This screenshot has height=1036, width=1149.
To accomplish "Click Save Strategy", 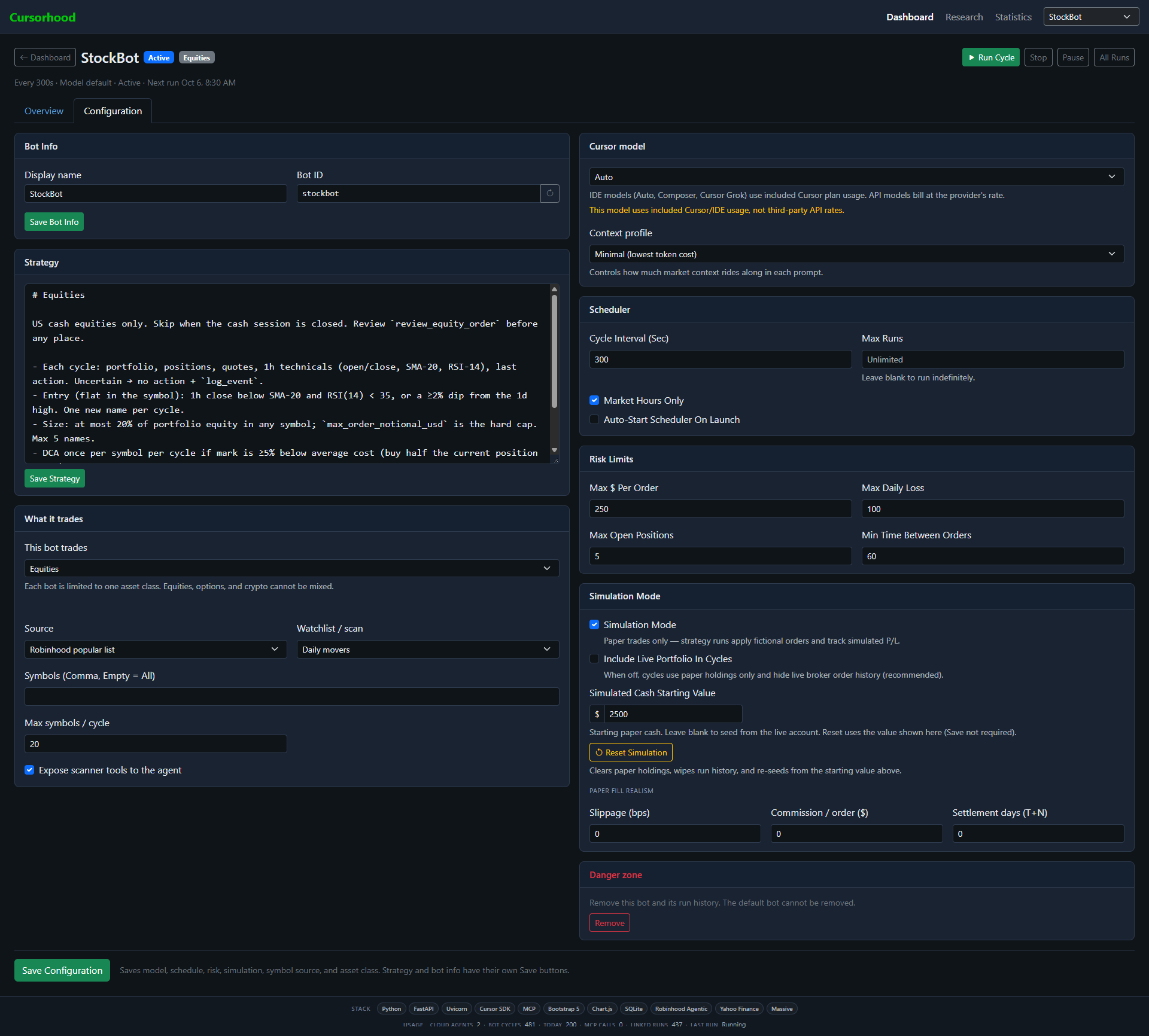I will (54, 479).
